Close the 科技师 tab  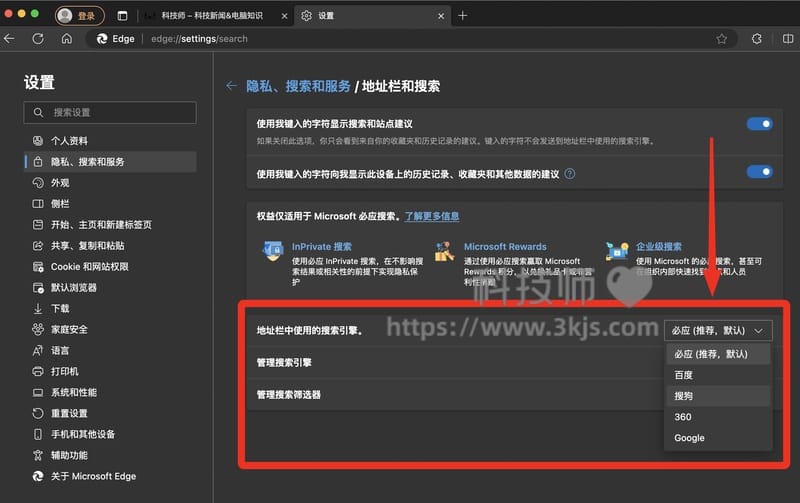tap(284, 16)
